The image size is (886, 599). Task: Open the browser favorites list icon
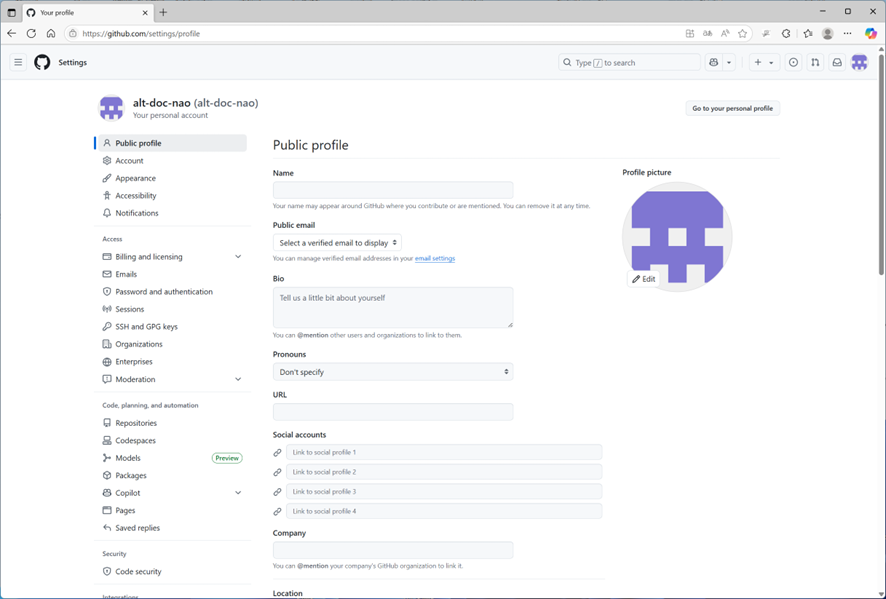tap(808, 33)
